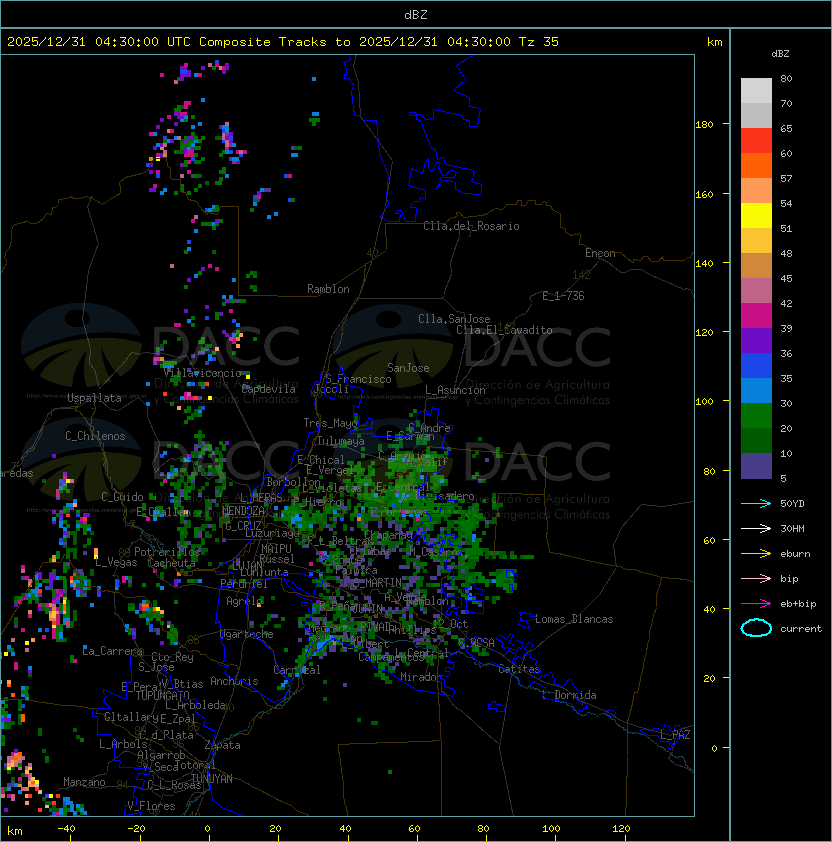Click the 30HM legend label
Image resolution: width=832 pixels, height=842 pixels.
tap(792, 528)
